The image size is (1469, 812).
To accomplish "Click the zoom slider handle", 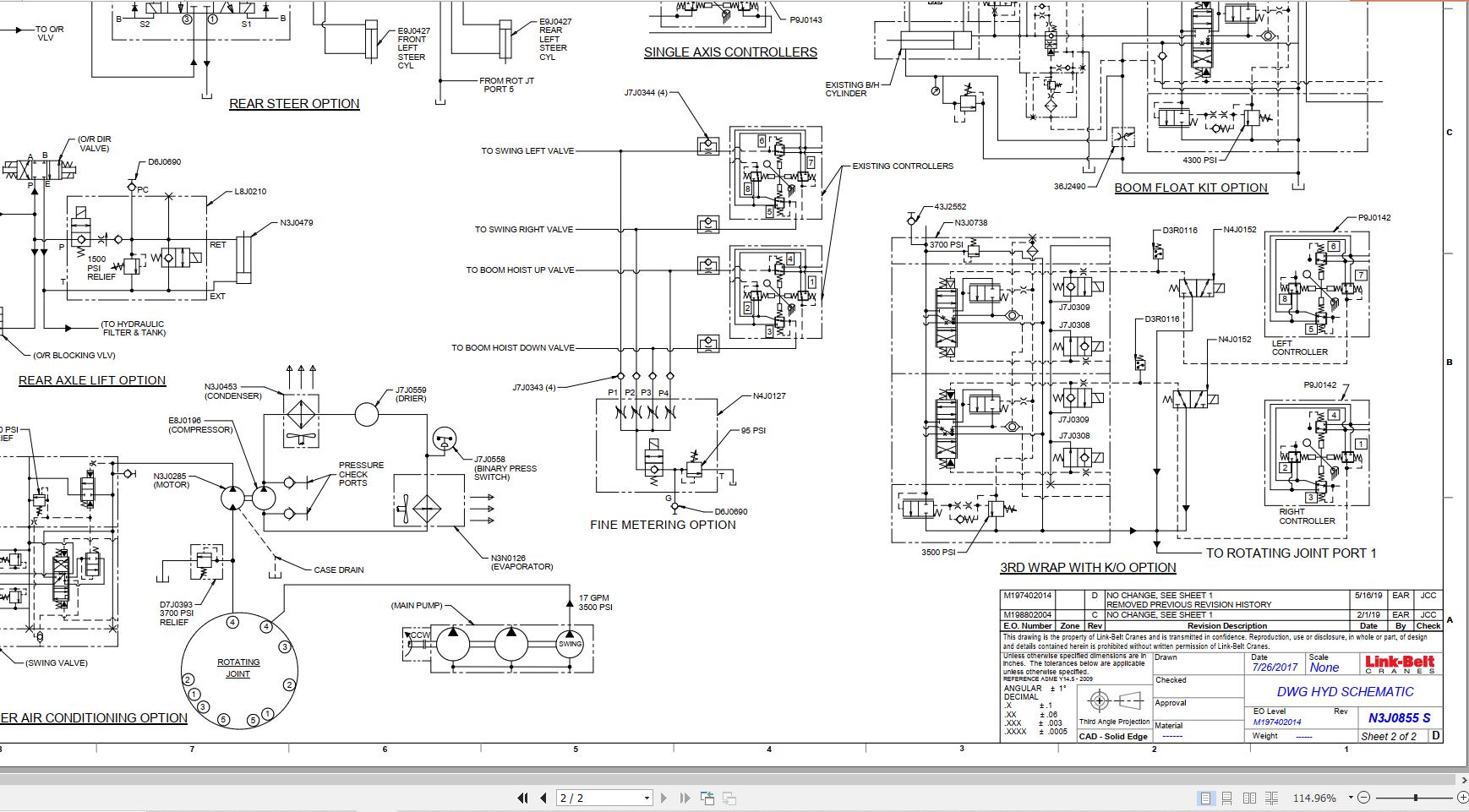I will coord(1416,798).
